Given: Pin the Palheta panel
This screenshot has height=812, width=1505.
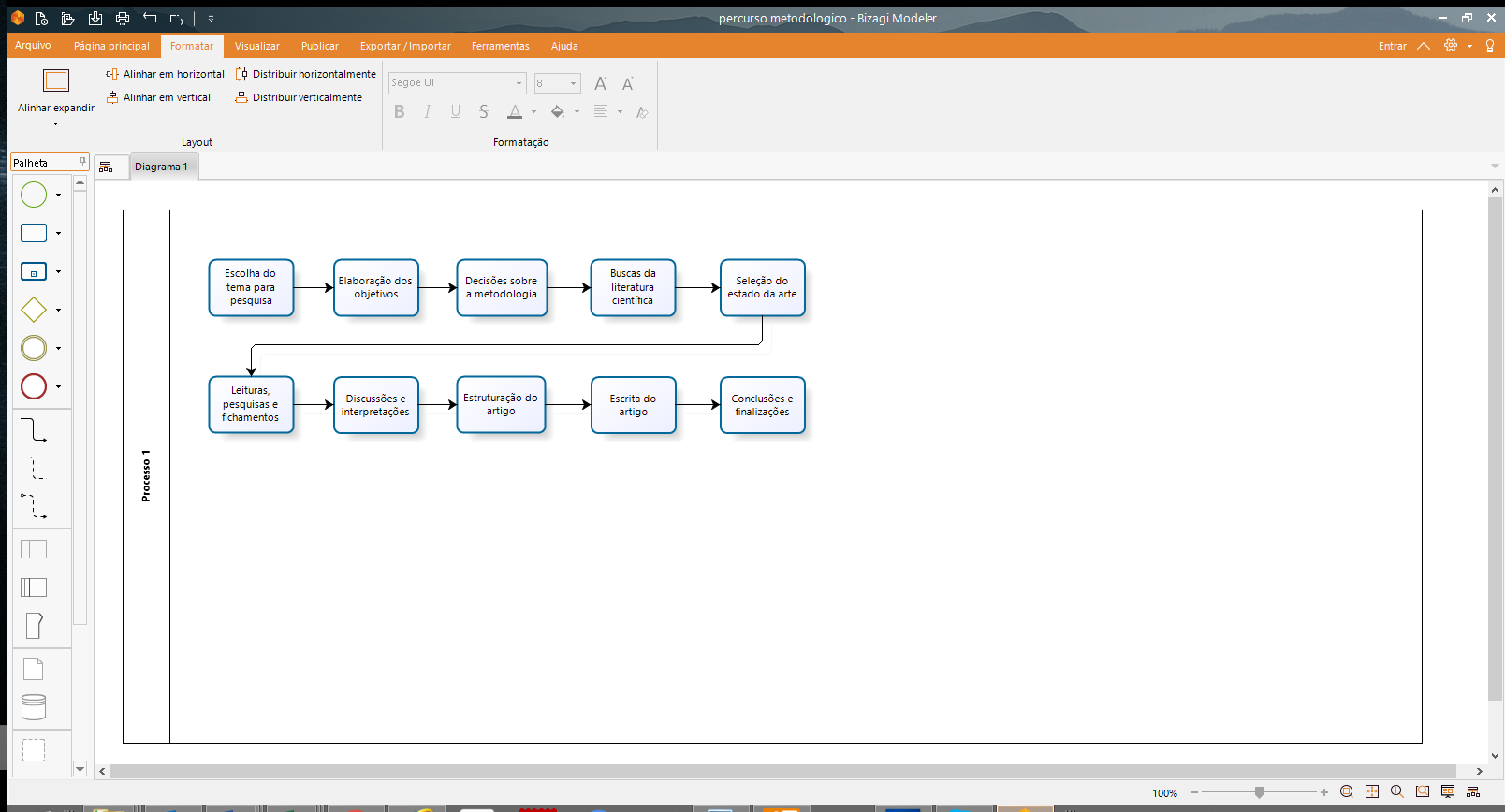Looking at the screenshot, I should pyautogui.click(x=82, y=162).
